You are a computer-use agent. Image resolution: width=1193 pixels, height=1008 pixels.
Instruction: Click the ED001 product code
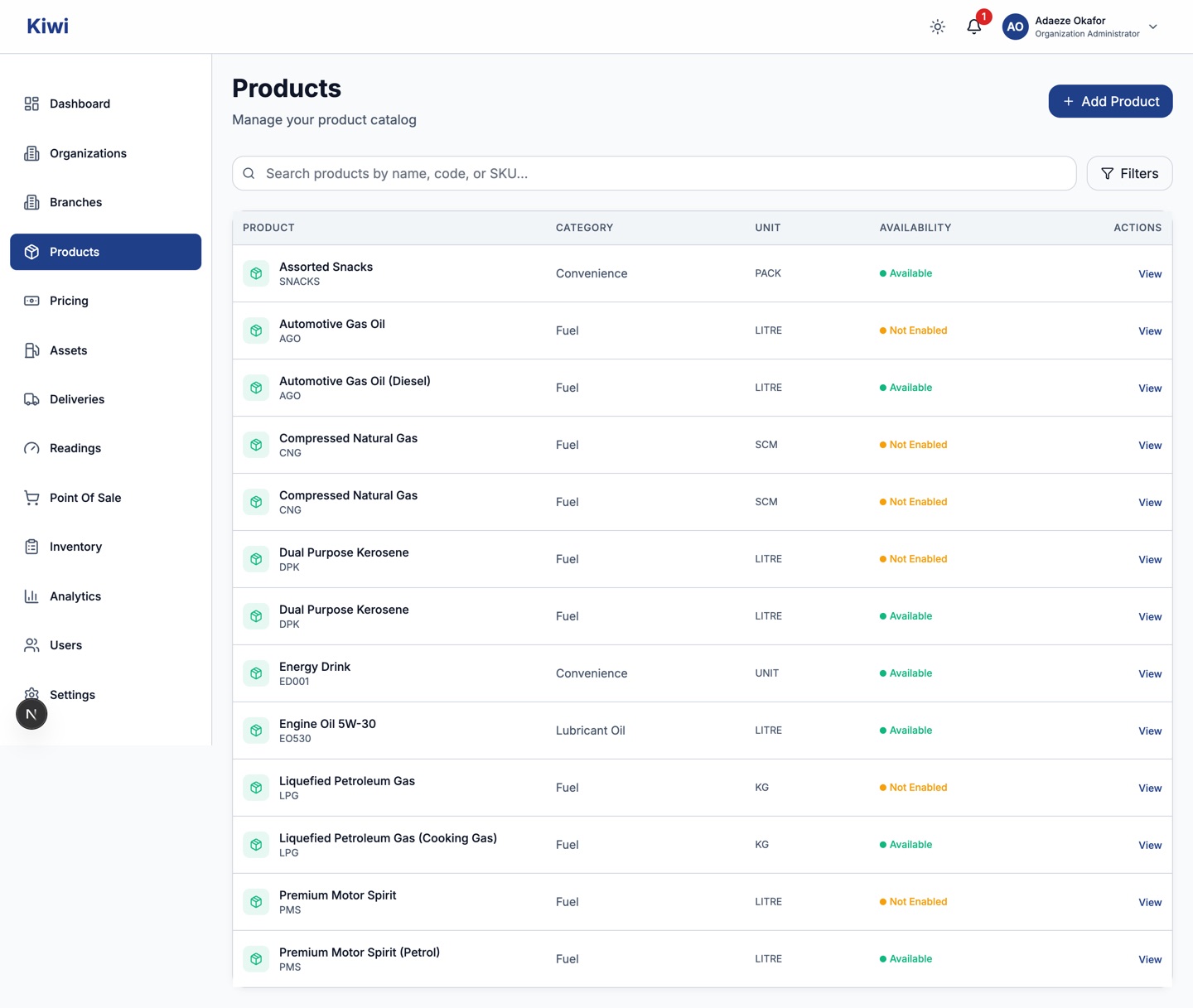(294, 682)
